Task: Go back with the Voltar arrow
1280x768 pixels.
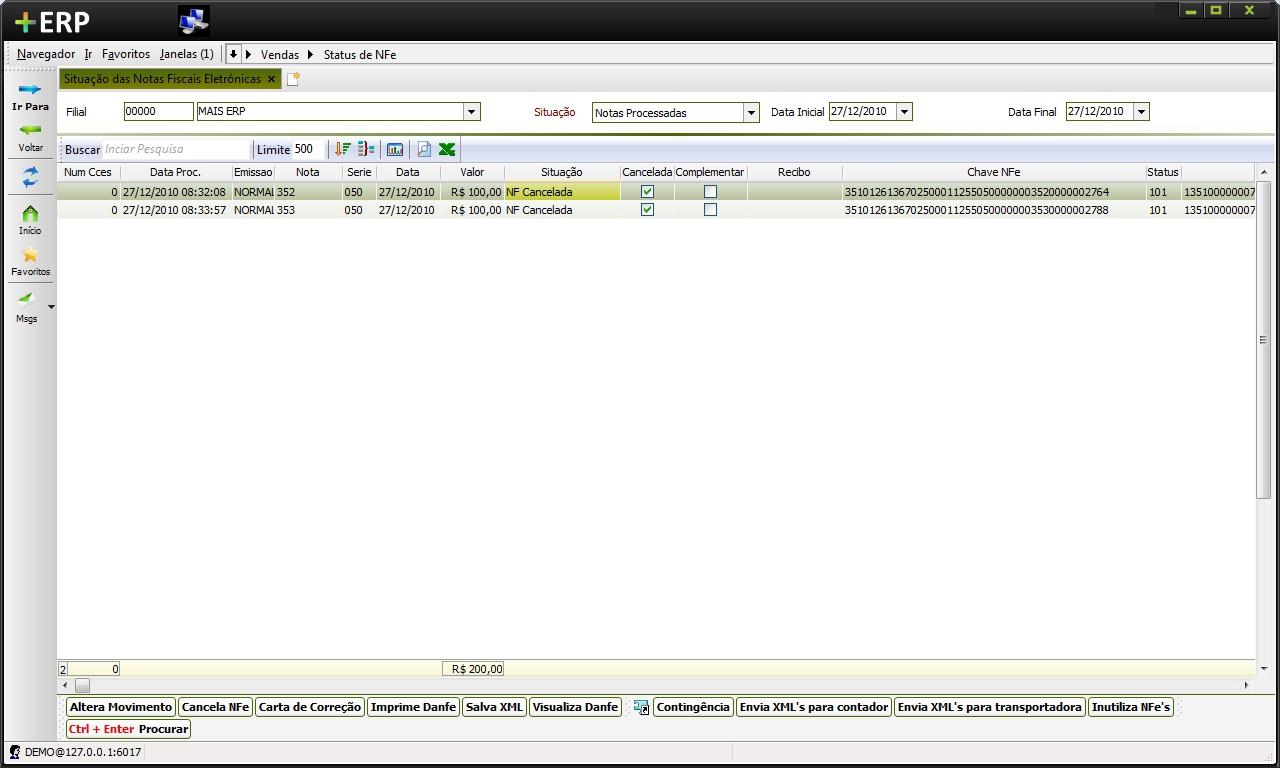Action: tap(30, 130)
